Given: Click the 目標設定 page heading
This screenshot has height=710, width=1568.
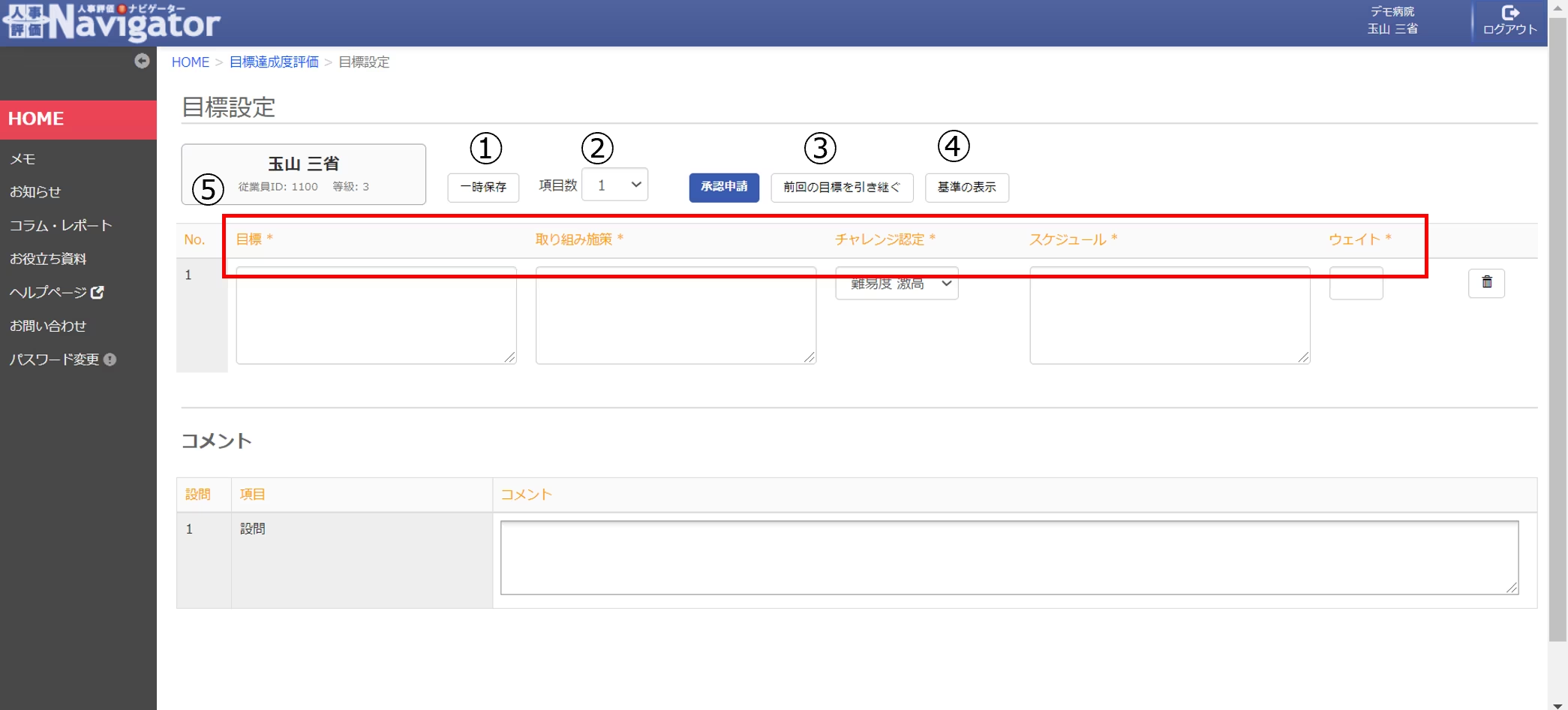Looking at the screenshot, I should tap(229, 107).
